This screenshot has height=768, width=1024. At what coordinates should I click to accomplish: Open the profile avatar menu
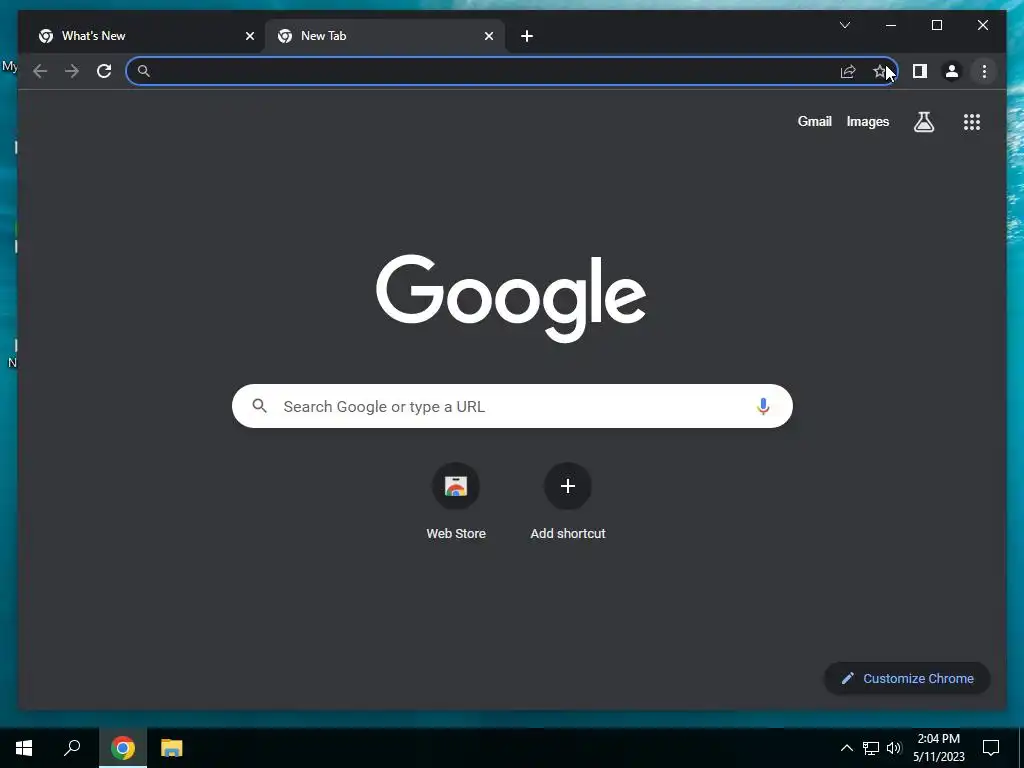(x=952, y=71)
